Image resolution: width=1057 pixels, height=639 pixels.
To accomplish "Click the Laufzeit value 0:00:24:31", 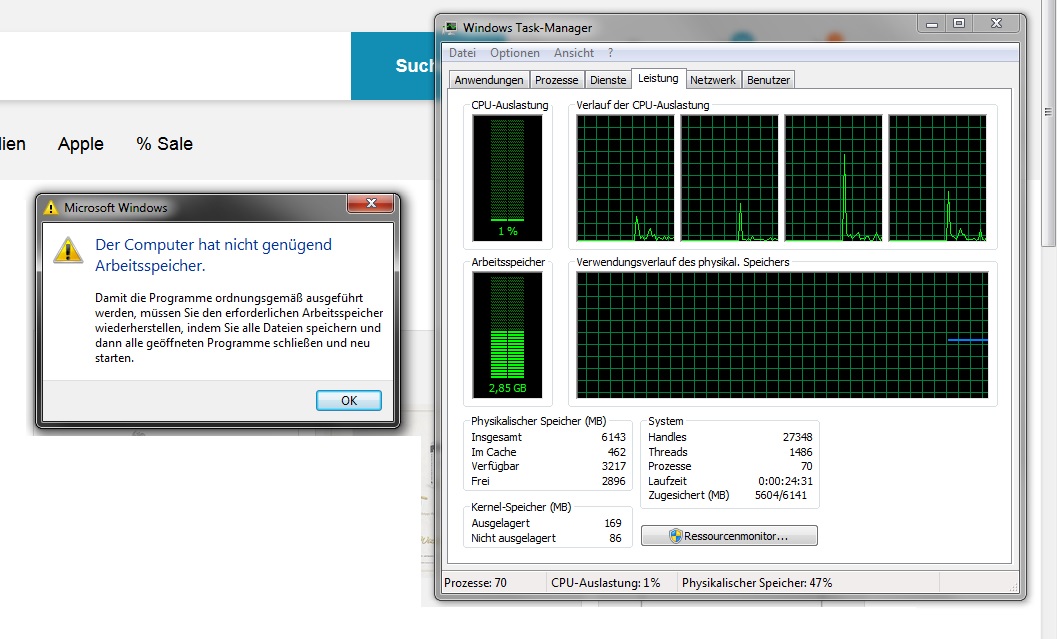I will pos(785,481).
